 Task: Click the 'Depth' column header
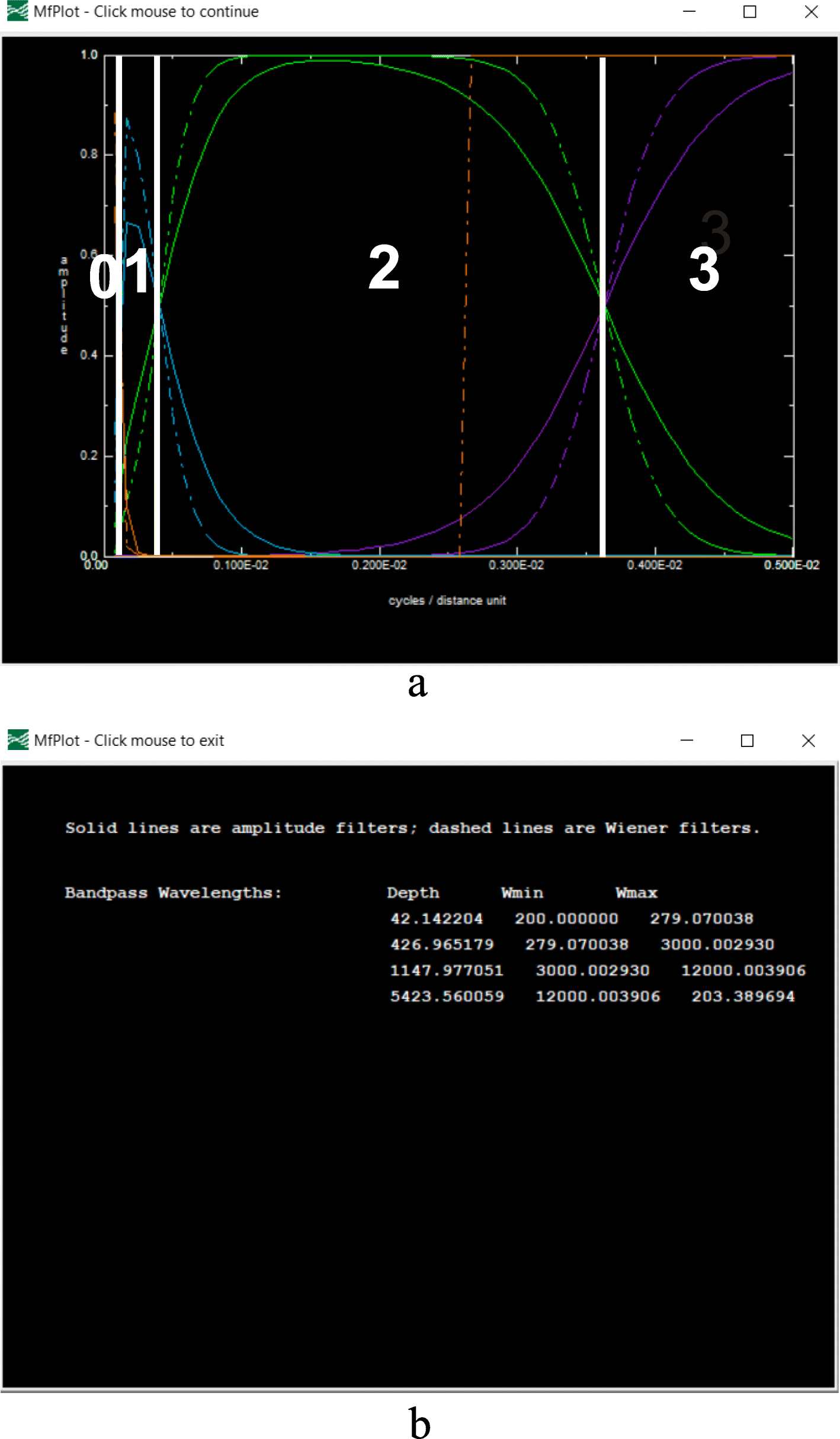[x=413, y=893]
